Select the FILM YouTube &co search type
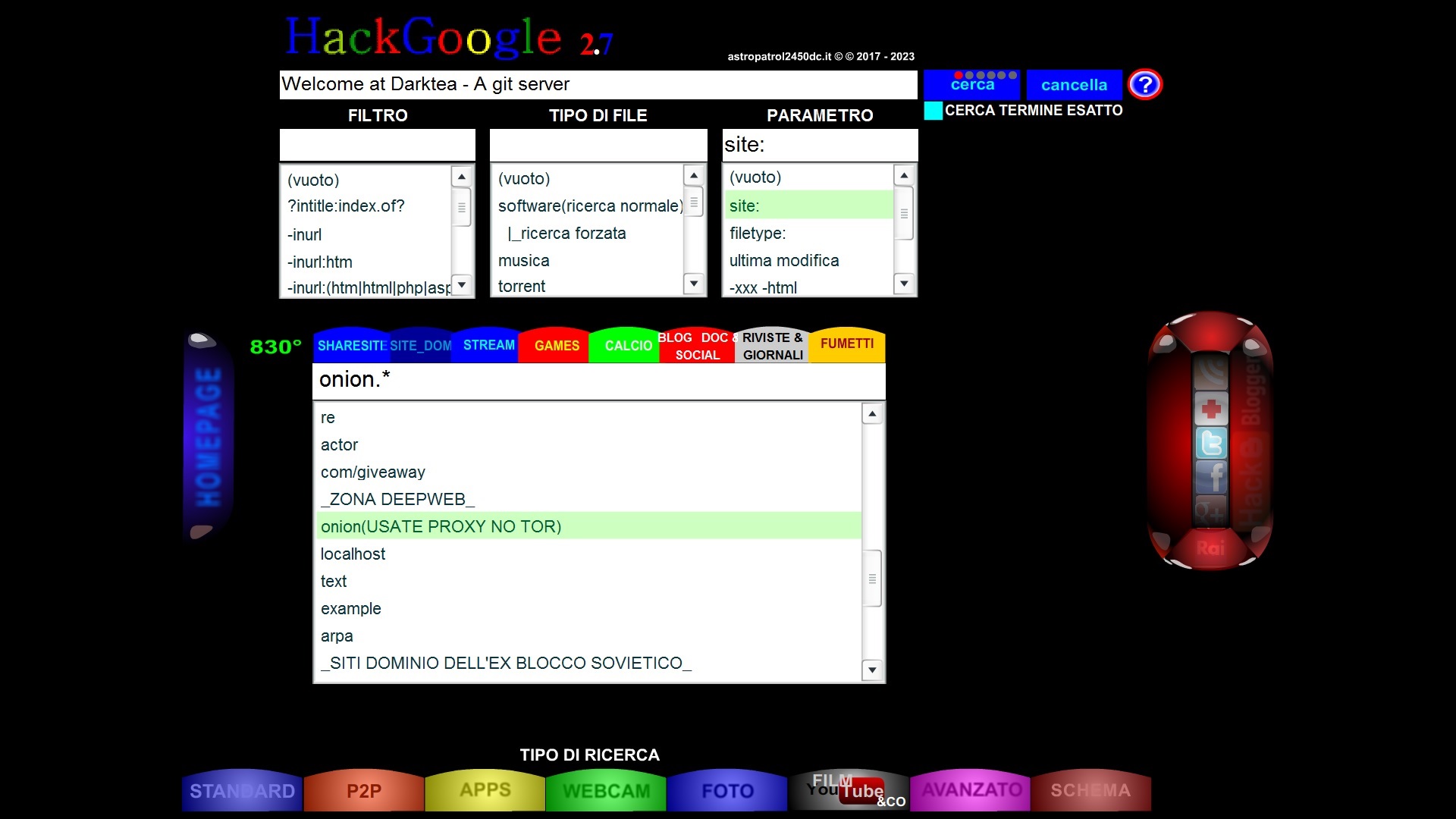The width and height of the screenshot is (1456, 819). coord(849,791)
